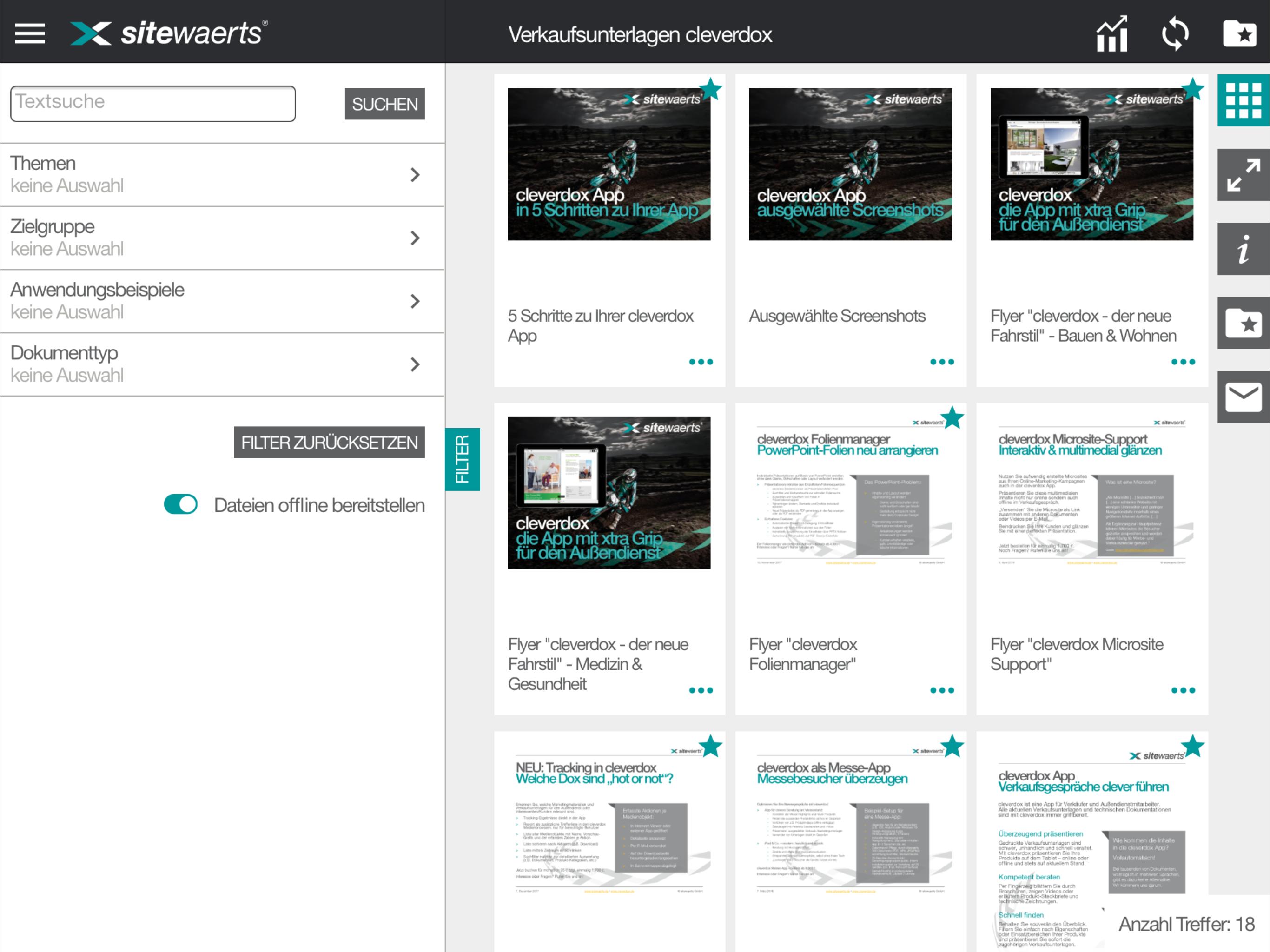Open Bauen & Wohnen flyer thumbnail
This screenshot has height=952, width=1270.
click(x=1091, y=164)
